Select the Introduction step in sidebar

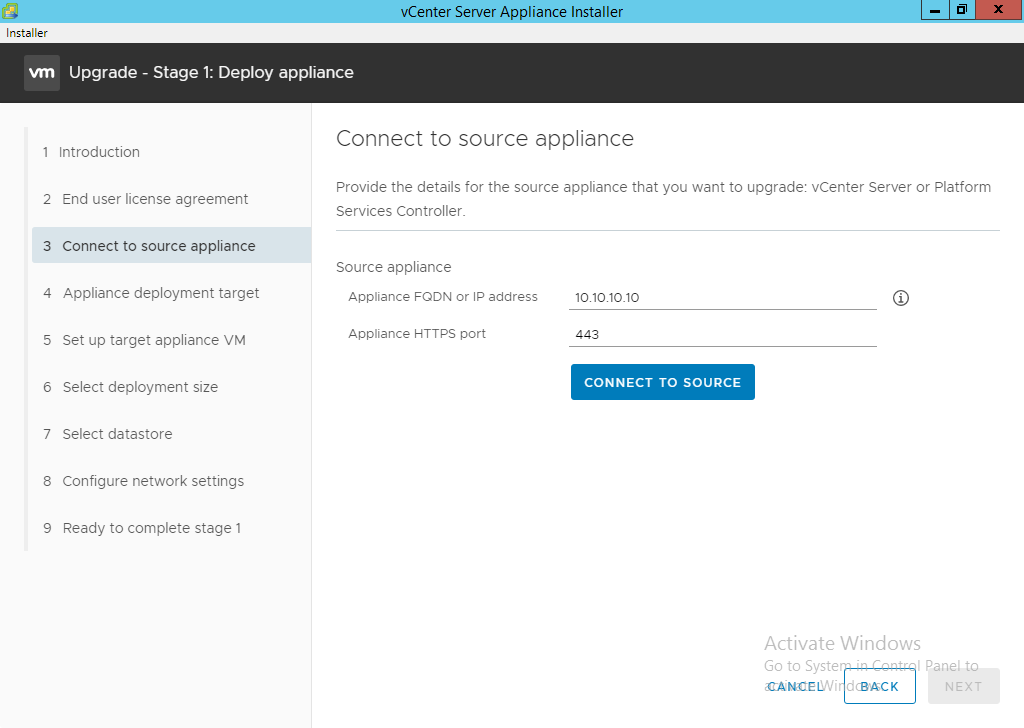click(99, 152)
